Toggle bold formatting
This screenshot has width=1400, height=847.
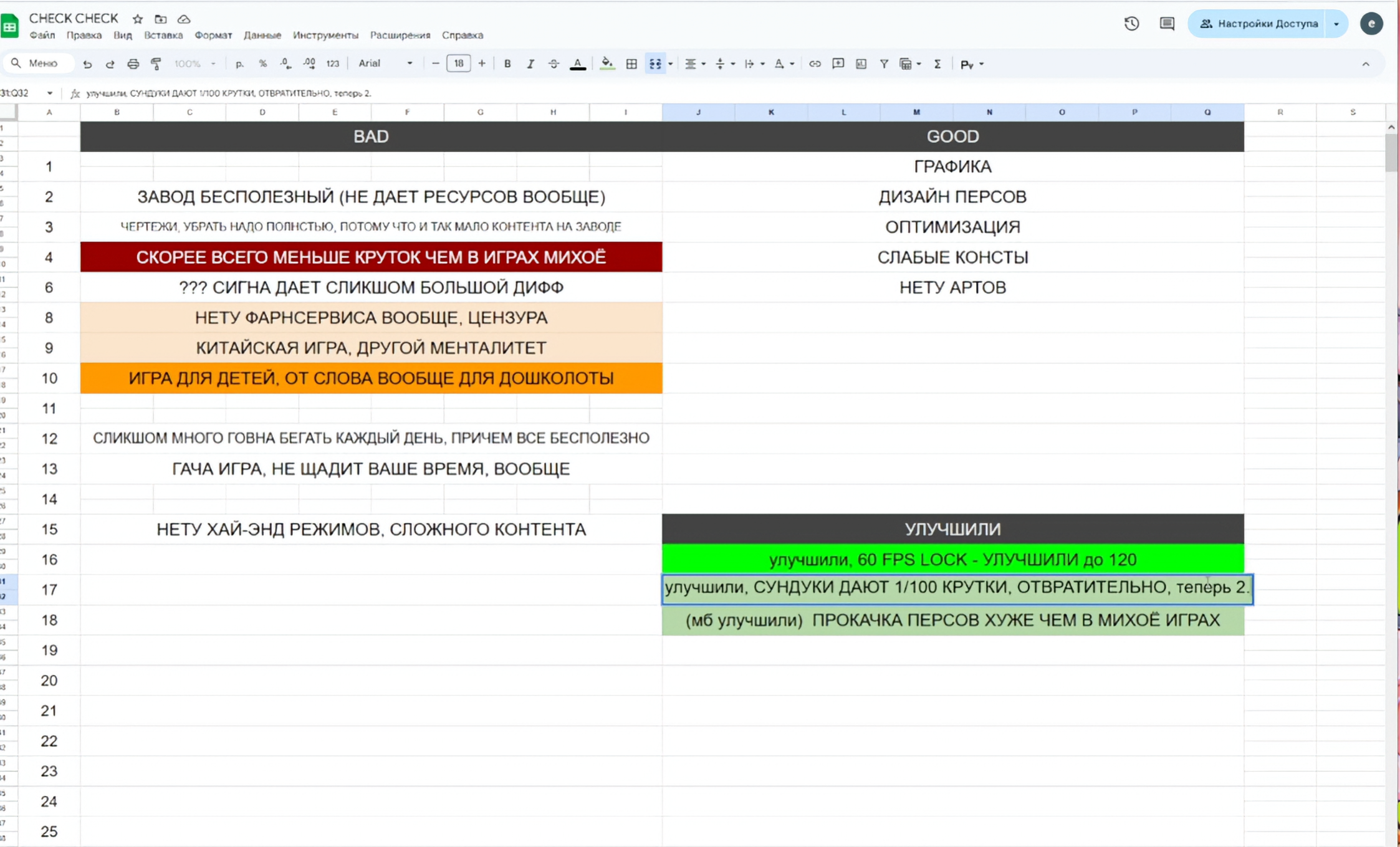coord(507,64)
